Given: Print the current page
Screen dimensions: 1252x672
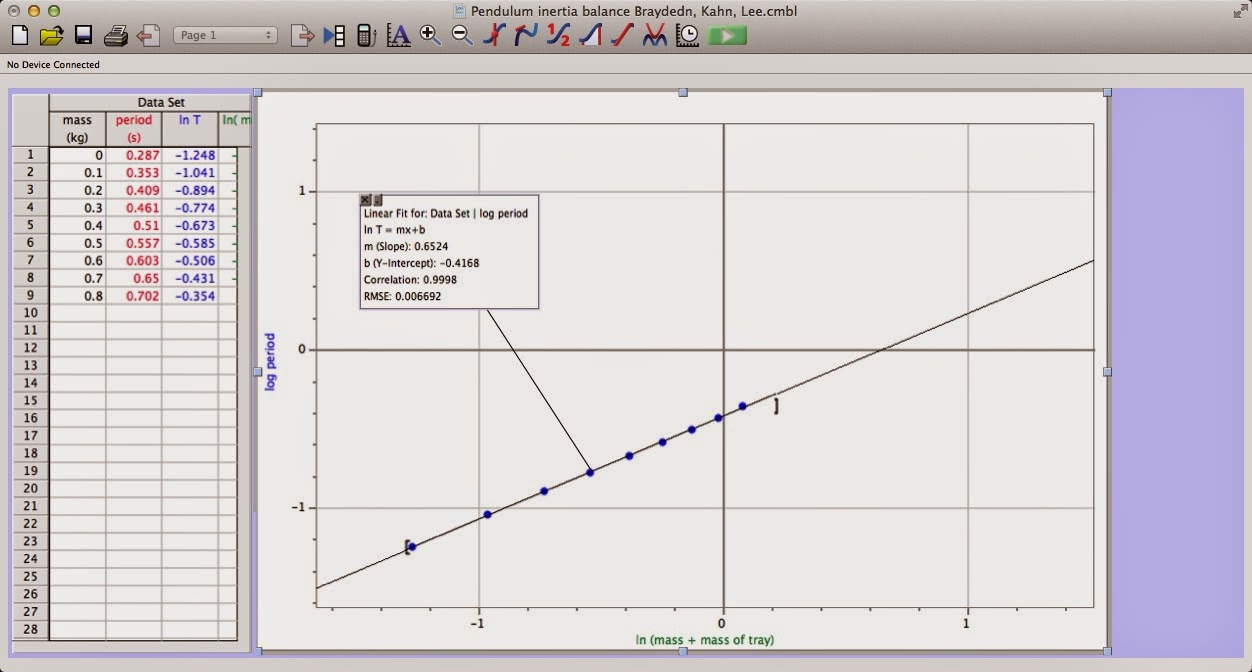Looking at the screenshot, I should (x=116, y=34).
